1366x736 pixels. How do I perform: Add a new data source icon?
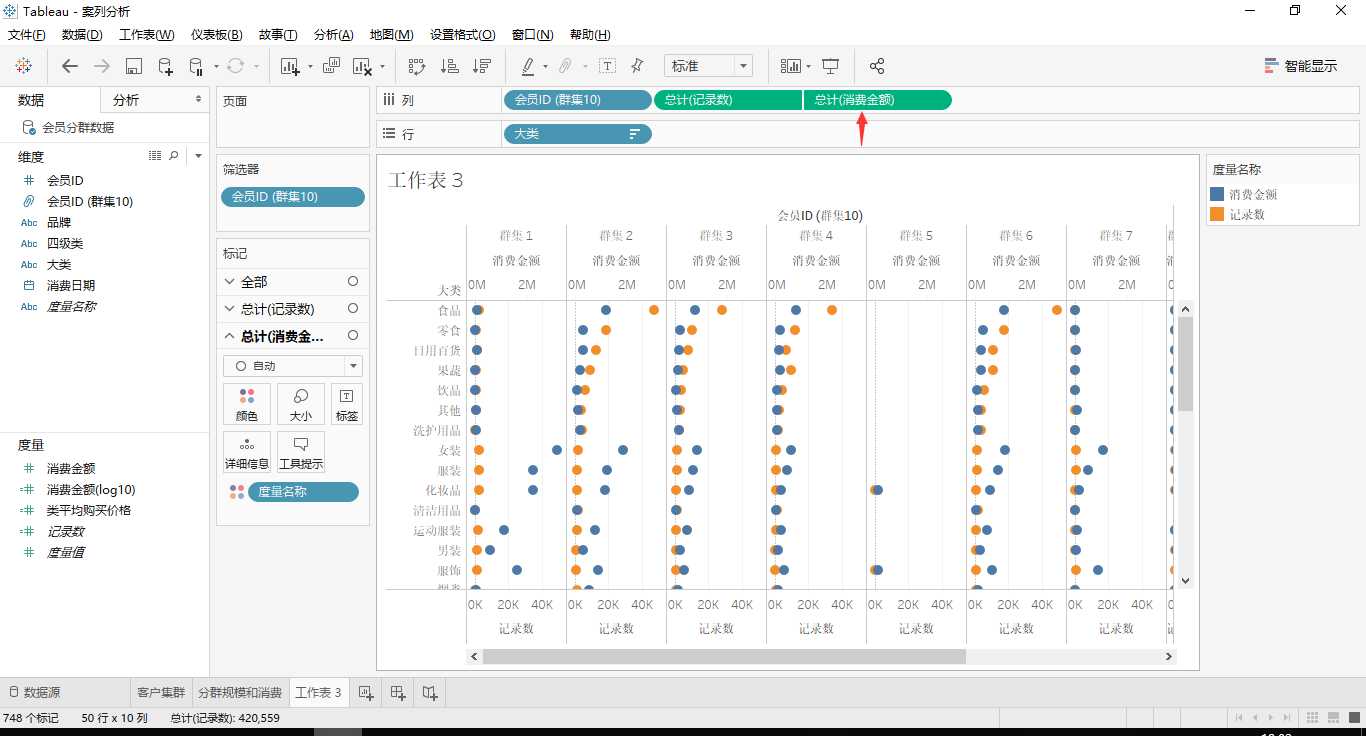pyautogui.click(x=166, y=66)
